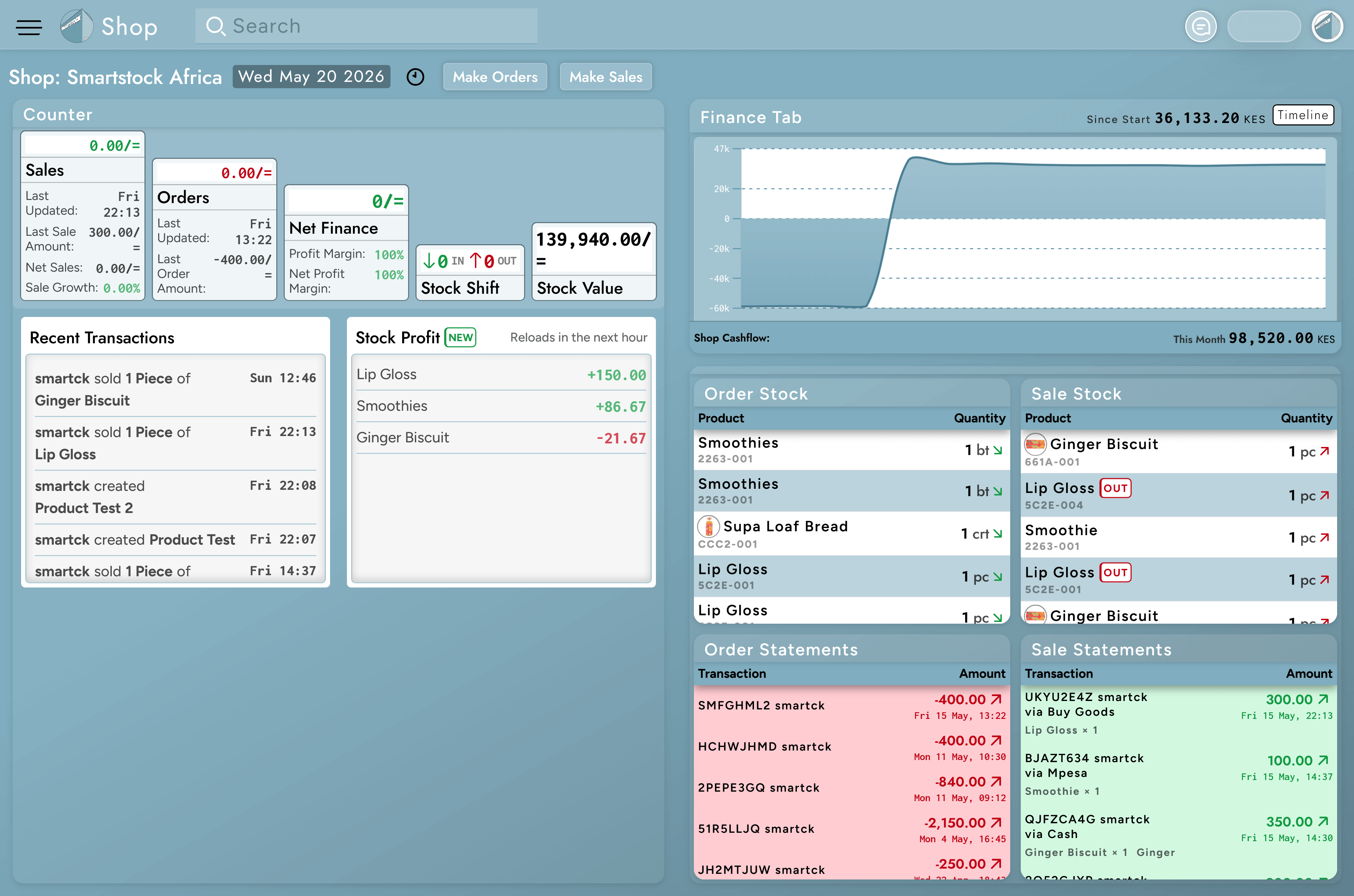Open order SMFGHML2 arrow icon
This screenshot has width=1354, height=896.
[x=996, y=700]
